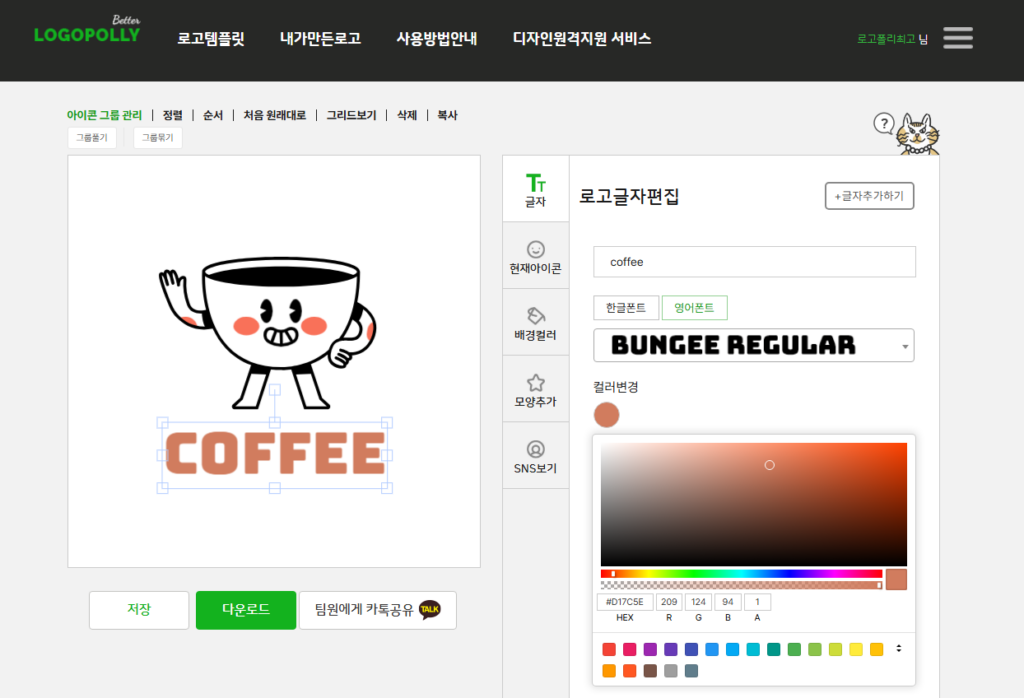This screenshot has height=698, width=1024.
Task: Open the cat help mascot icon
Action: (918, 135)
